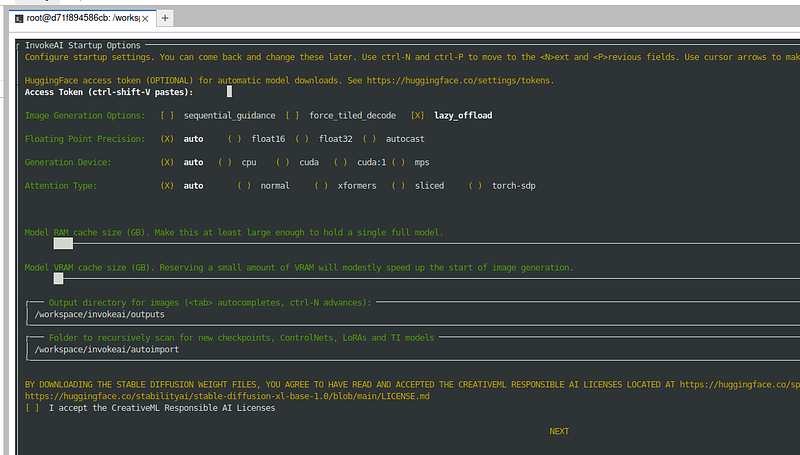800x455 pixels.
Task: Open a new terminal tab with plus button
Action: (166, 18)
